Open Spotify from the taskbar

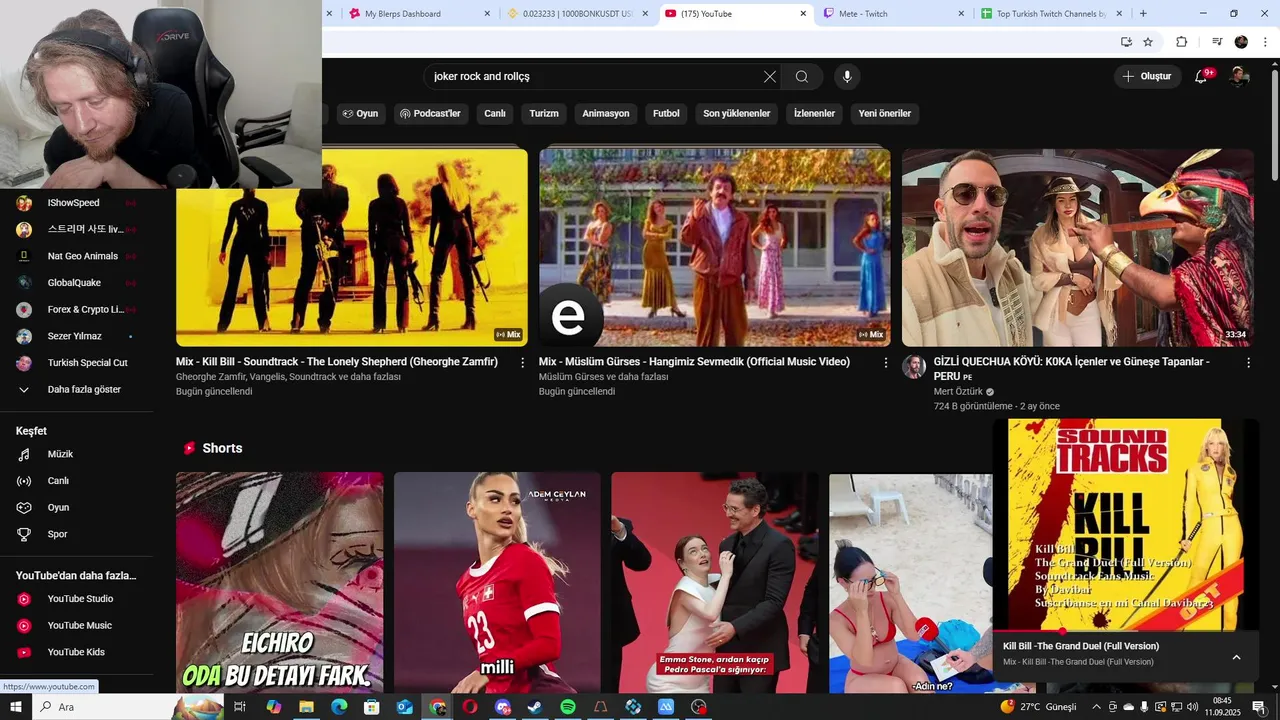568,707
